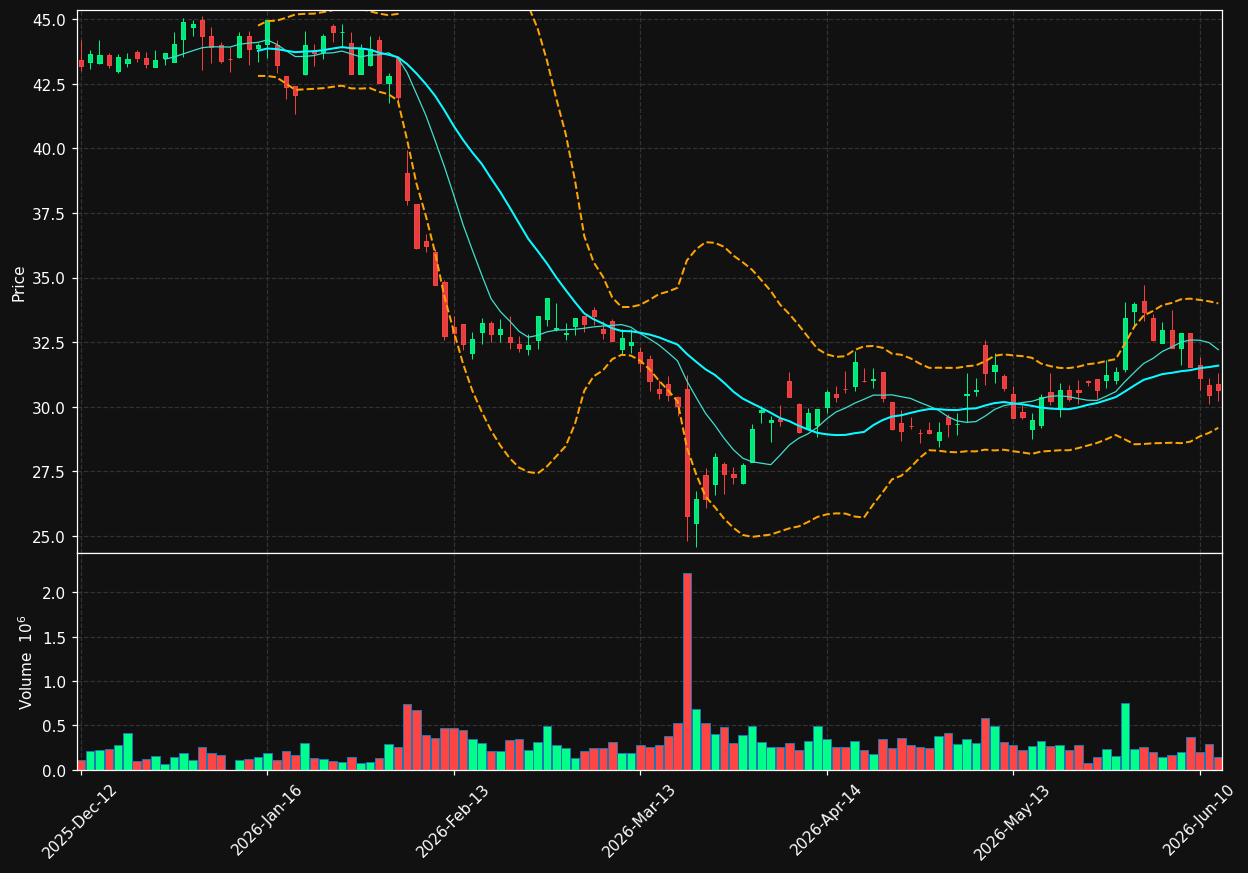Screen dimensions: 1248x873
Task: Click the 40.0 price axis value
Action: tap(50, 149)
